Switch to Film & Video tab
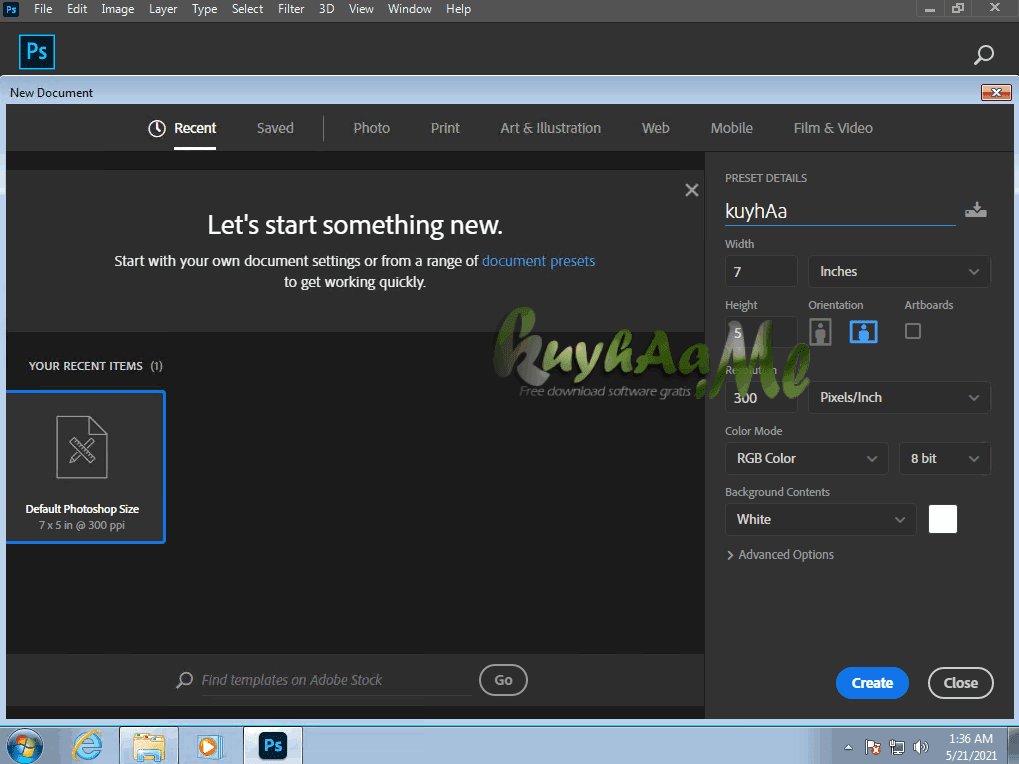The width and height of the screenshot is (1019, 764). [833, 129]
